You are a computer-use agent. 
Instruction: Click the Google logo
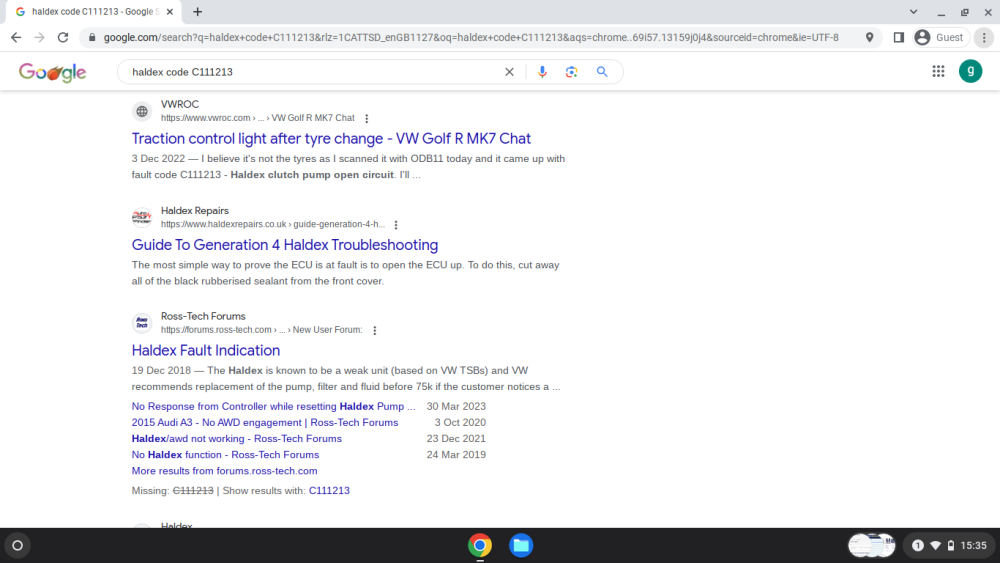point(52,72)
